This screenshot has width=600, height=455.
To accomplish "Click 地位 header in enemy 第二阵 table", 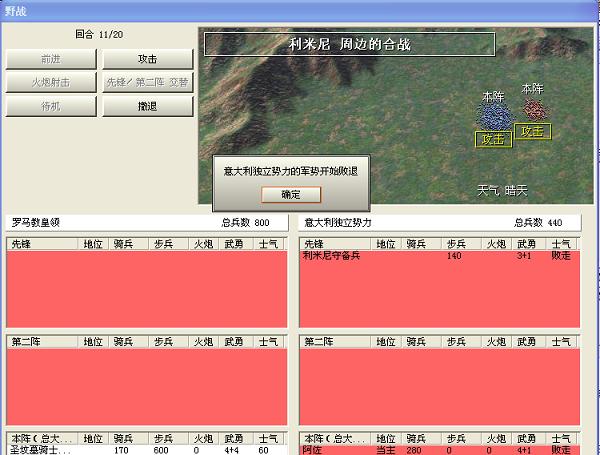I will [x=386, y=341].
